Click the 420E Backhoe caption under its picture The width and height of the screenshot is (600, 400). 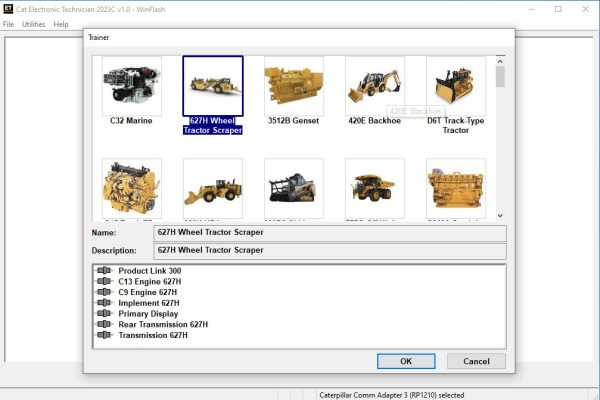tap(375, 121)
